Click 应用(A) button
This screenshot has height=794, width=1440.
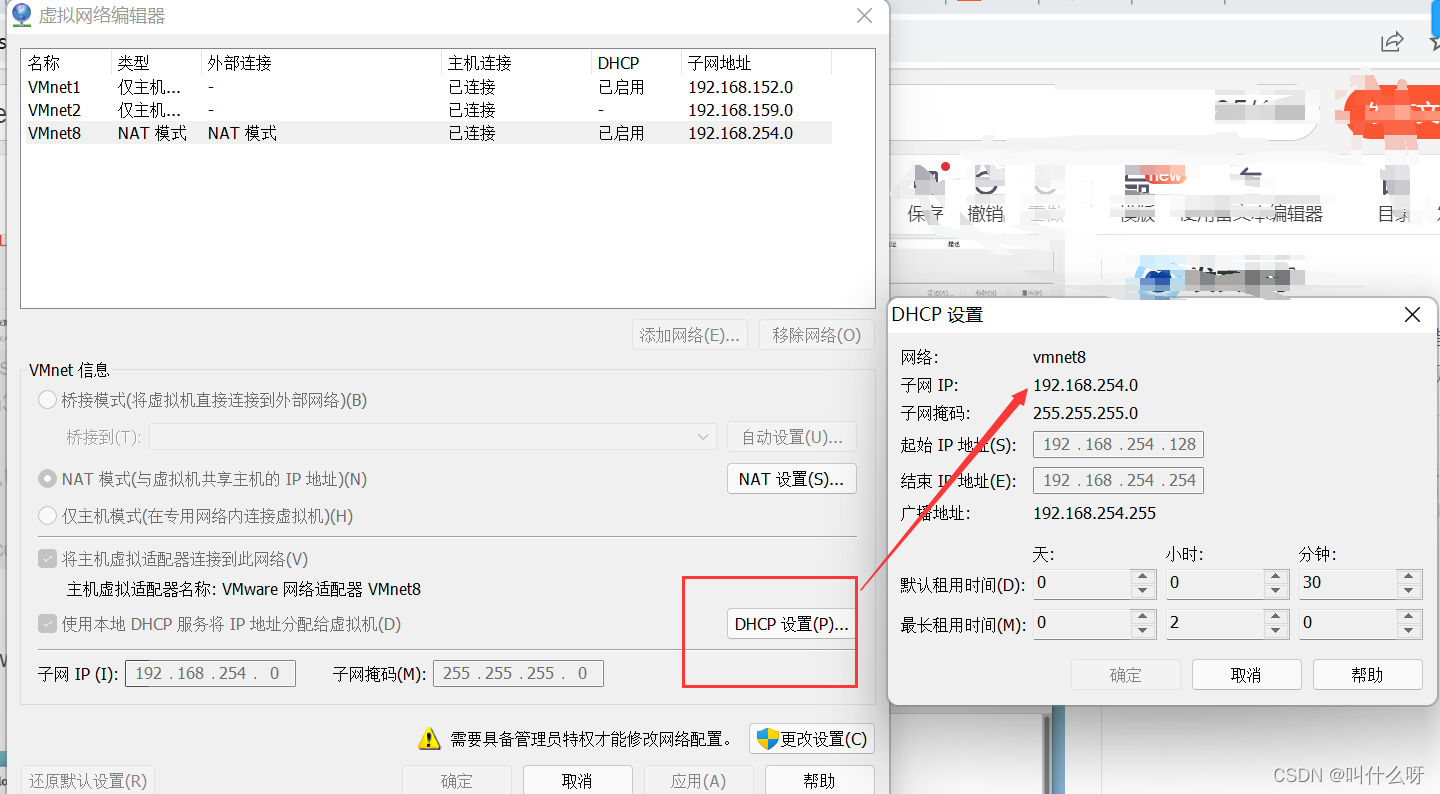(x=698, y=781)
